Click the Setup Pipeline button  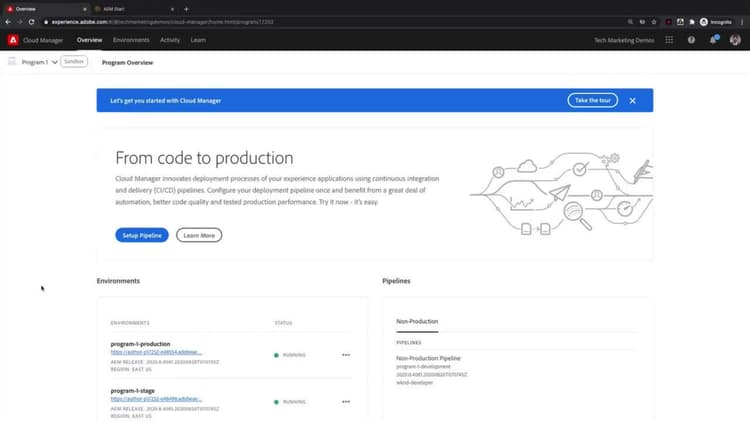(142, 235)
